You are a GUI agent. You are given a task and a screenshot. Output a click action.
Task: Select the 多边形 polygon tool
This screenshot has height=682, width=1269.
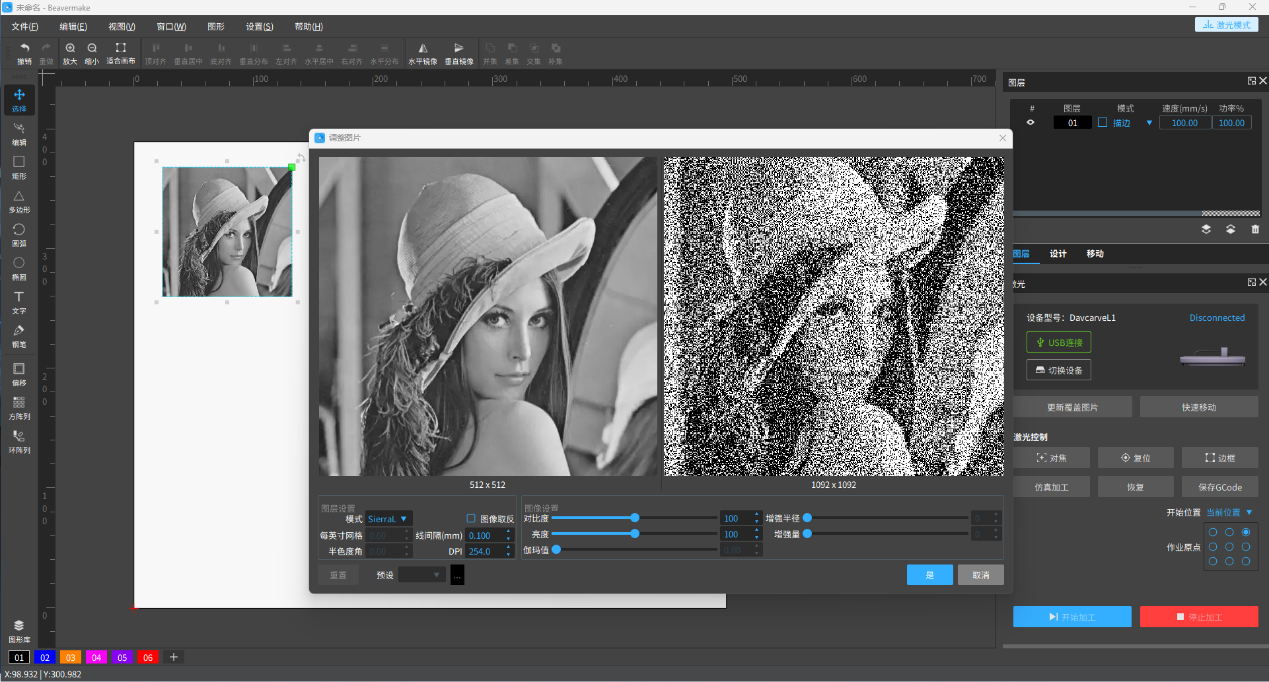coord(19,200)
